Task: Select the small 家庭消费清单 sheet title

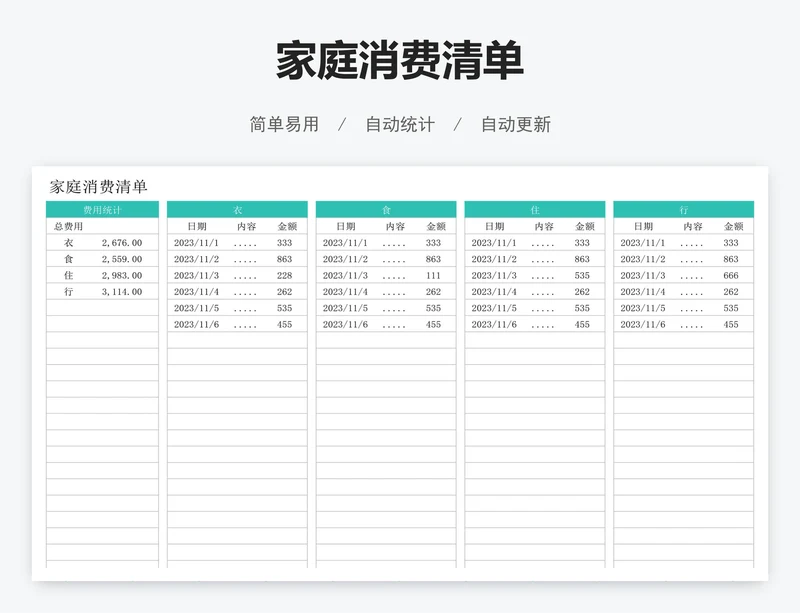Action: coord(98,187)
